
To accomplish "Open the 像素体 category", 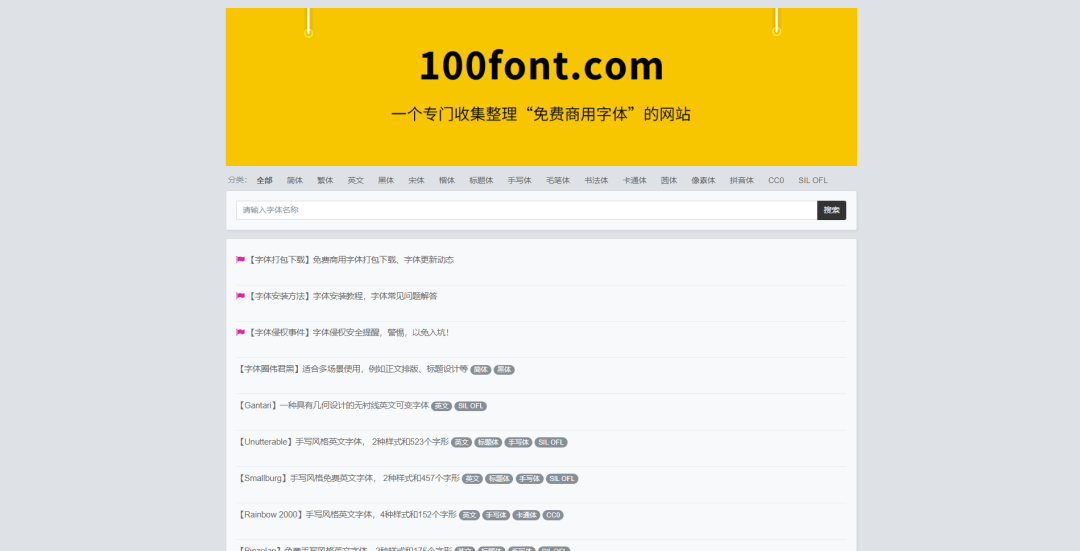I will 703,181.
